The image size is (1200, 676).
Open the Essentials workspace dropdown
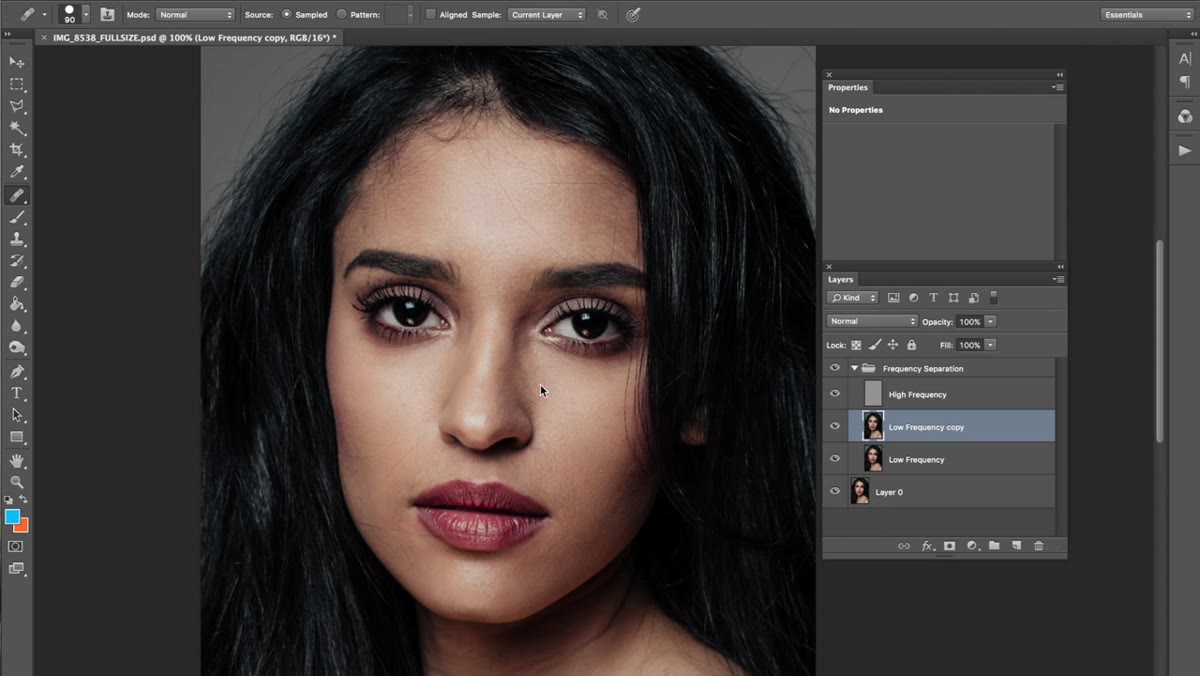point(1146,15)
